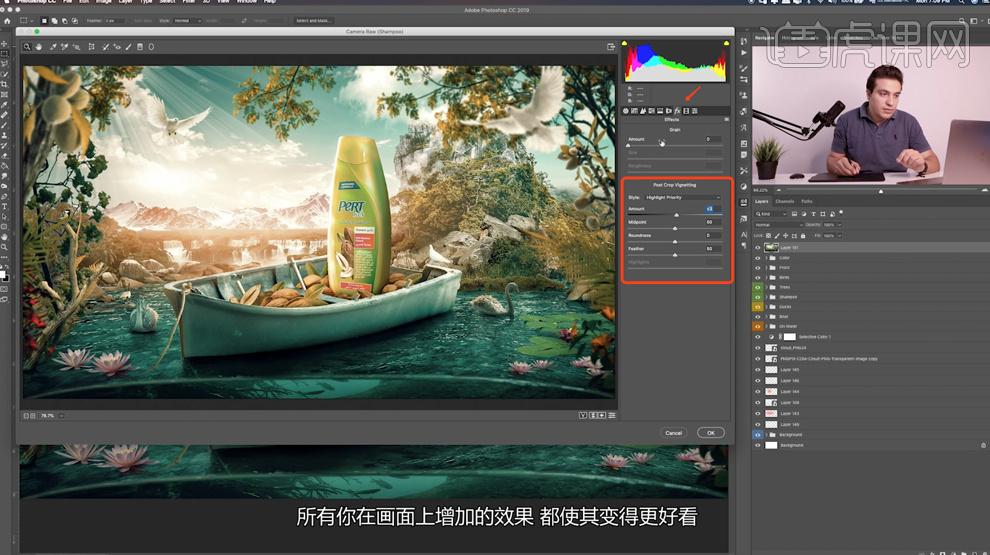Screen dimensions: 990x555
Task: Filter layers by type layers icon
Action: coord(813,214)
